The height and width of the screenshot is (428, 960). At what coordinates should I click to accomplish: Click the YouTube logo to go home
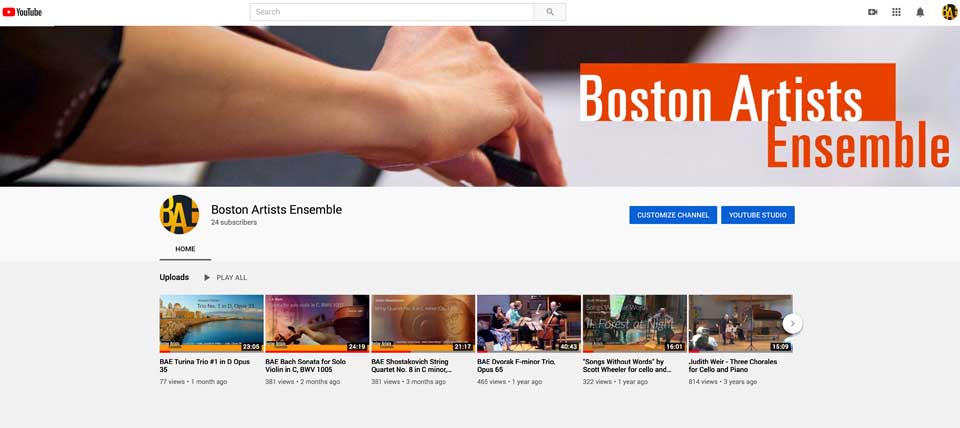pyautogui.click(x=22, y=12)
